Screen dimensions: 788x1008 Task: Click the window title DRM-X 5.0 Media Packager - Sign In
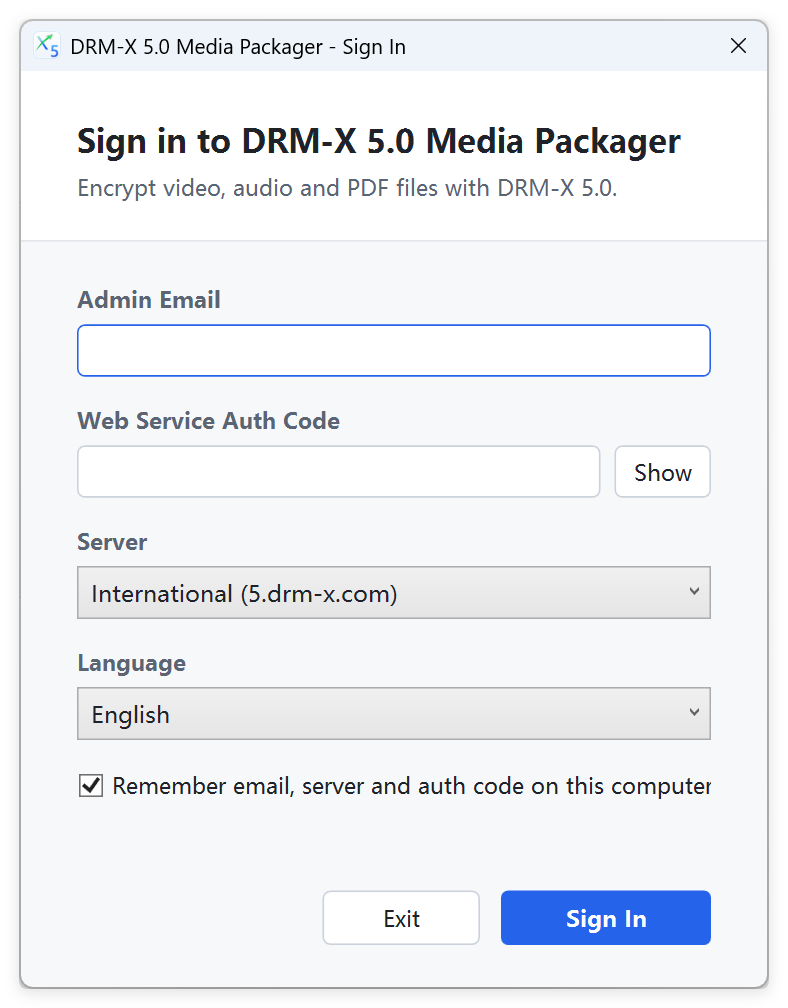click(x=238, y=47)
